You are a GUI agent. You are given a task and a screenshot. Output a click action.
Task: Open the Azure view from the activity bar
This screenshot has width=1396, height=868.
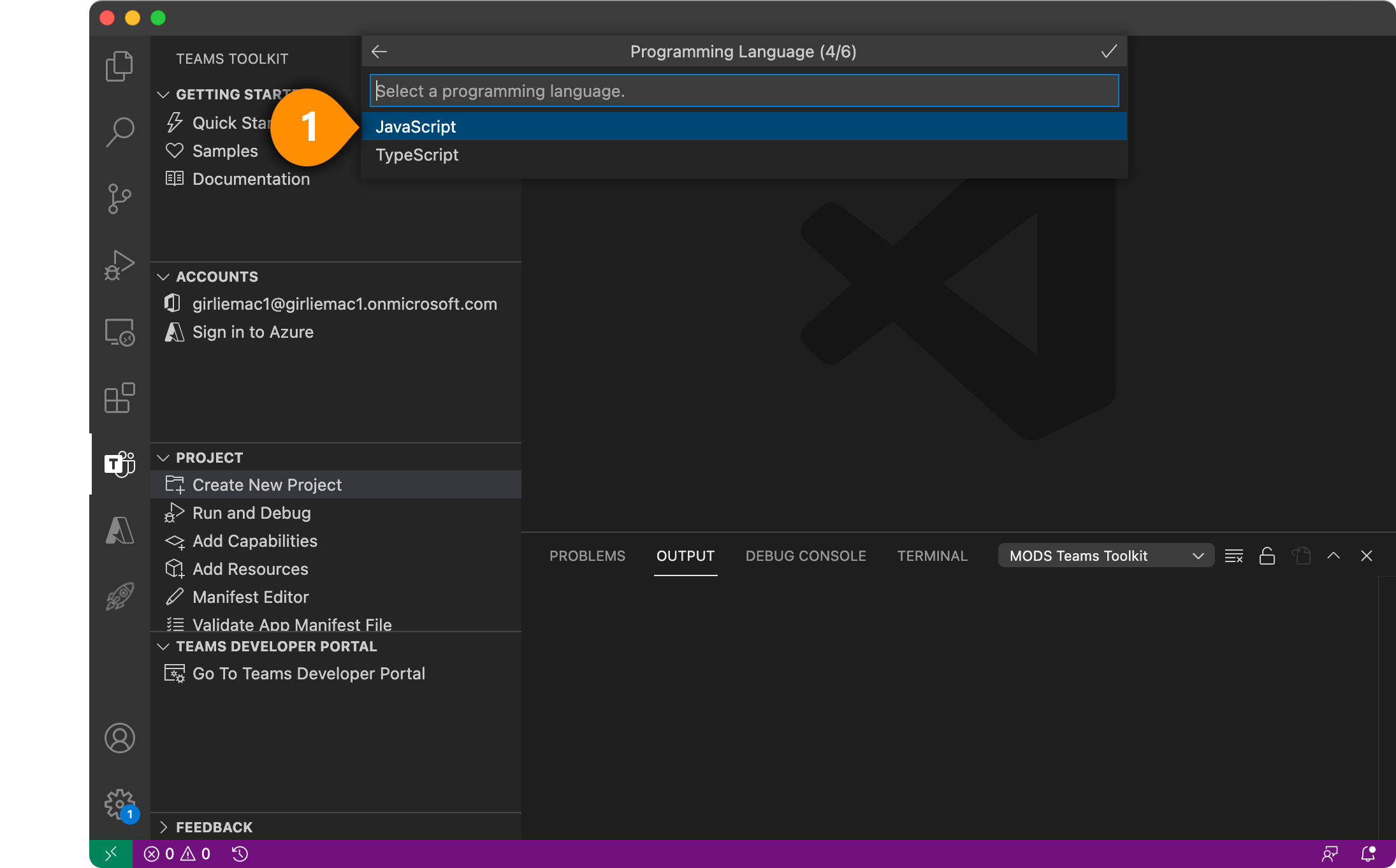point(119,531)
